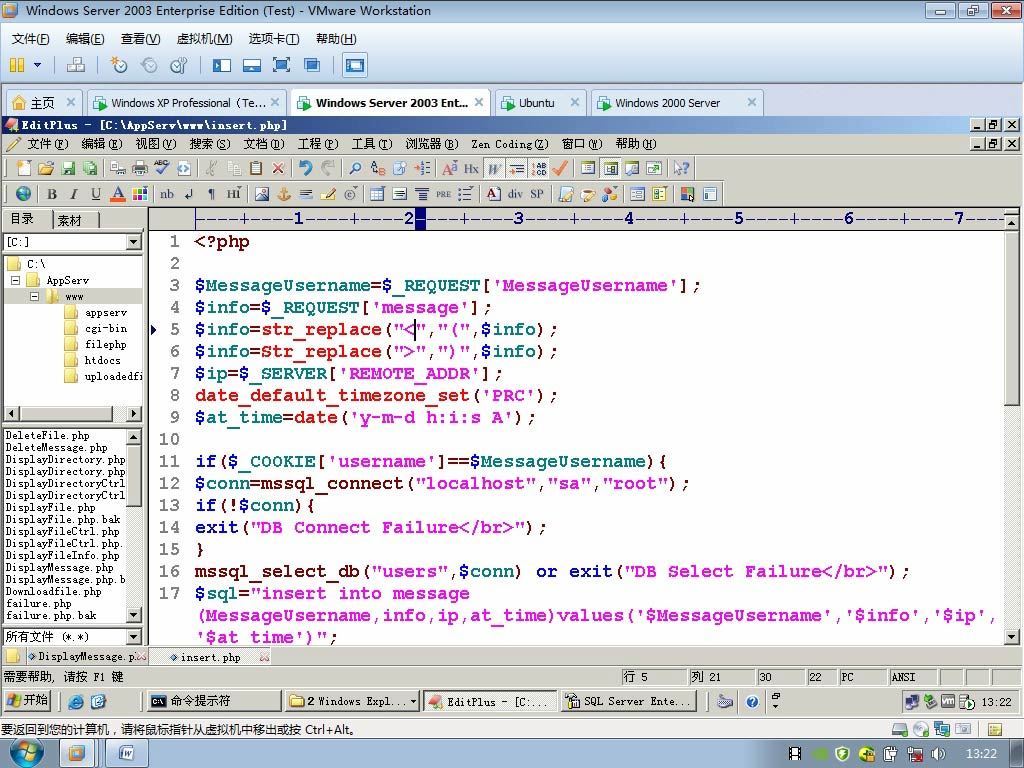The image size is (1024, 768).
Task: Switch to the 素材 sidebar tab
Action: [71, 221]
